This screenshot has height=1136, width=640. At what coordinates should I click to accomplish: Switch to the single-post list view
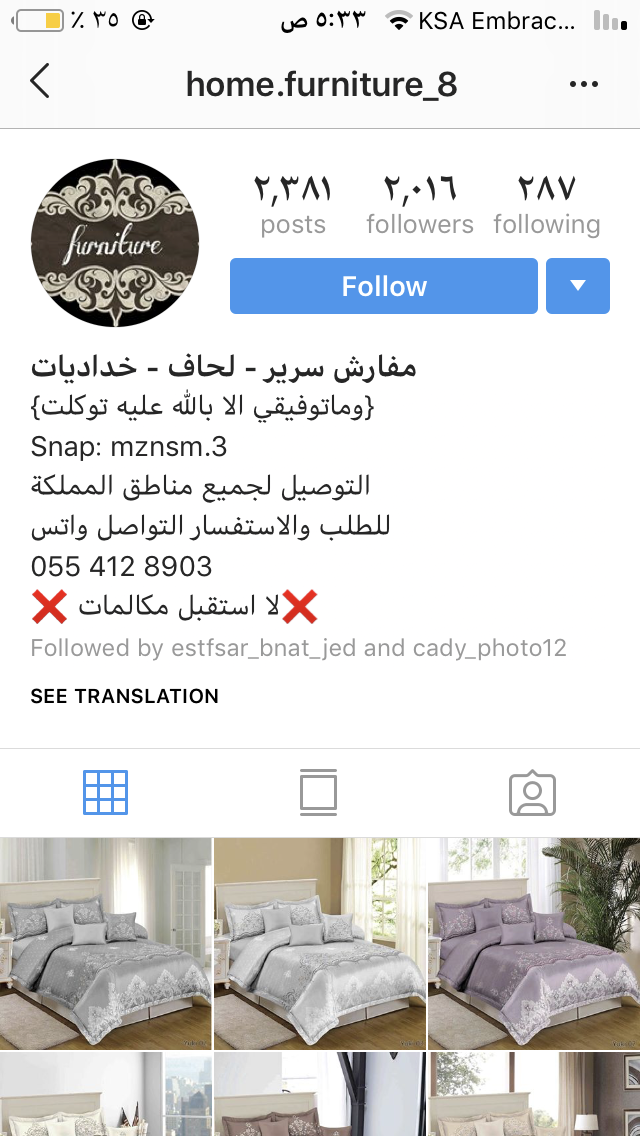(319, 793)
